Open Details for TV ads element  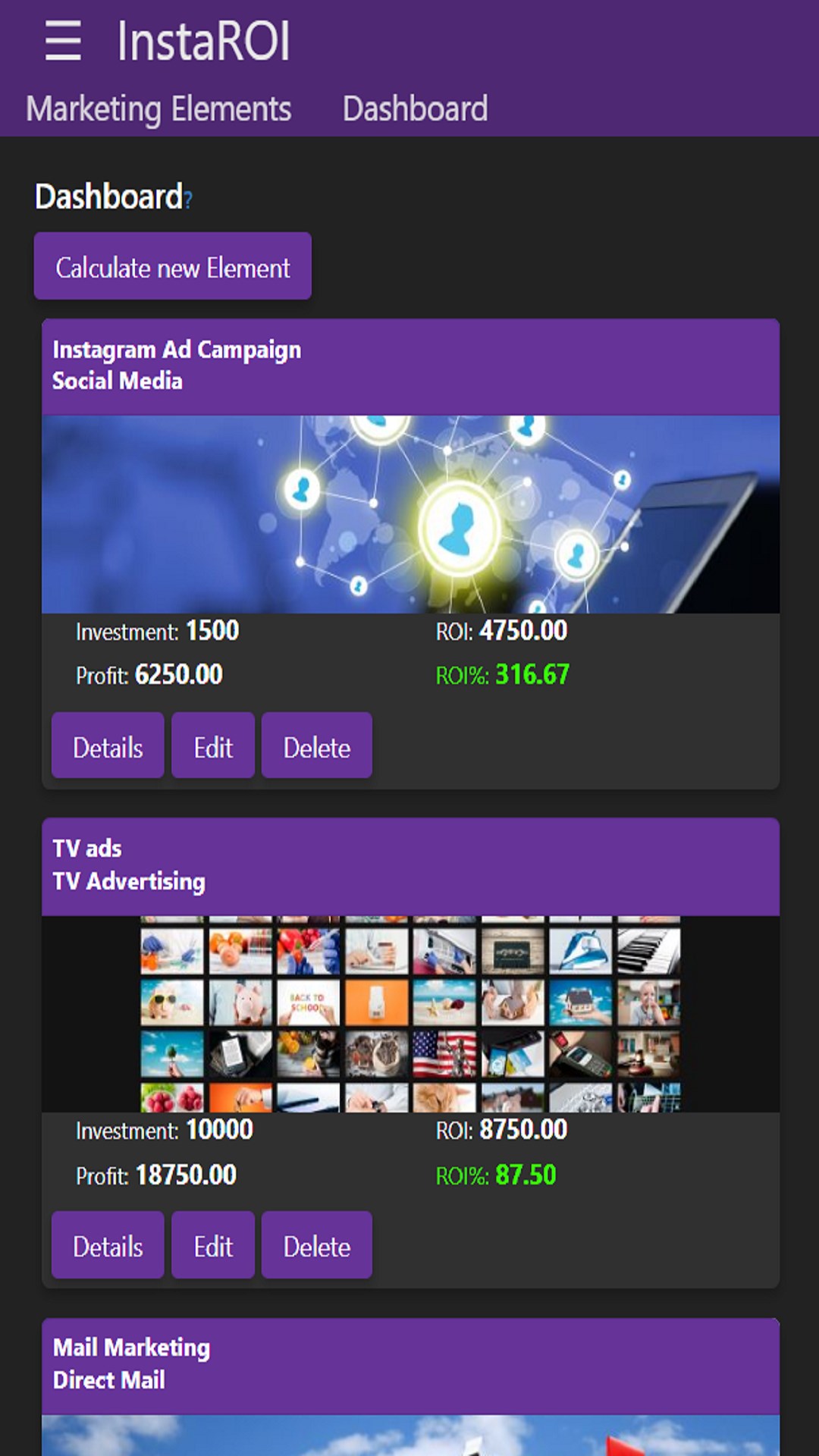[x=108, y=1245]
